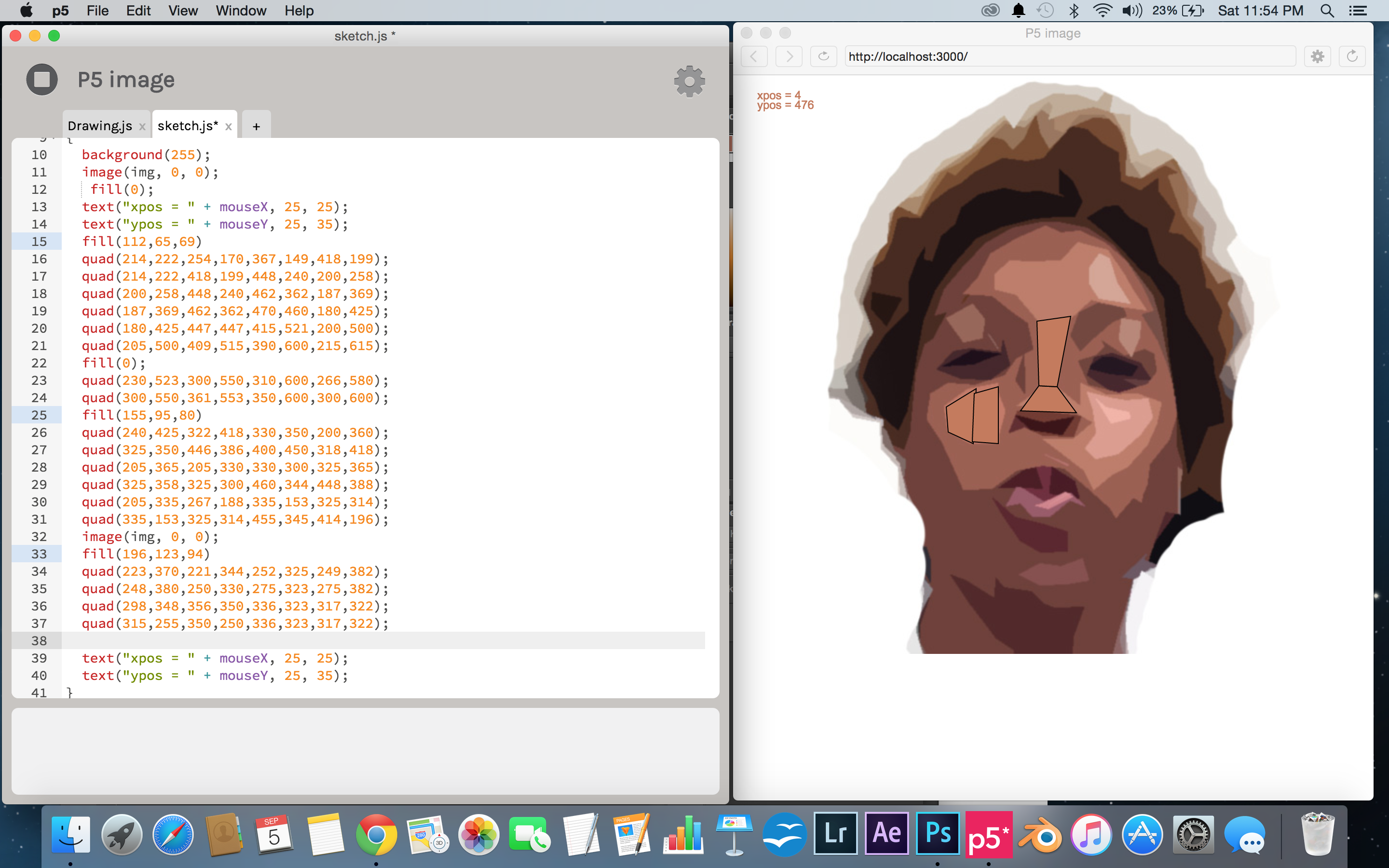Click the xpos = 4 text in the preview

click(778, 95)
